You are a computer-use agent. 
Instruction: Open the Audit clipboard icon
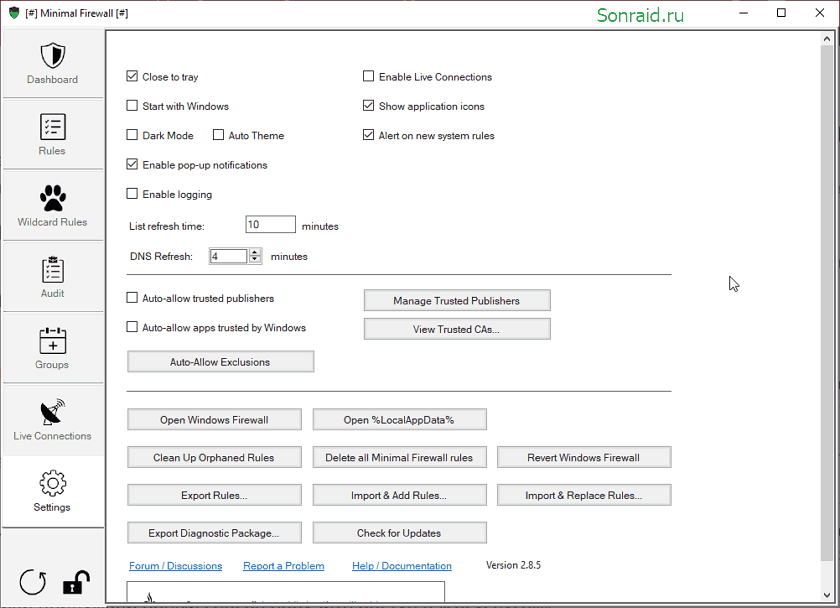[x=52, y=269]
